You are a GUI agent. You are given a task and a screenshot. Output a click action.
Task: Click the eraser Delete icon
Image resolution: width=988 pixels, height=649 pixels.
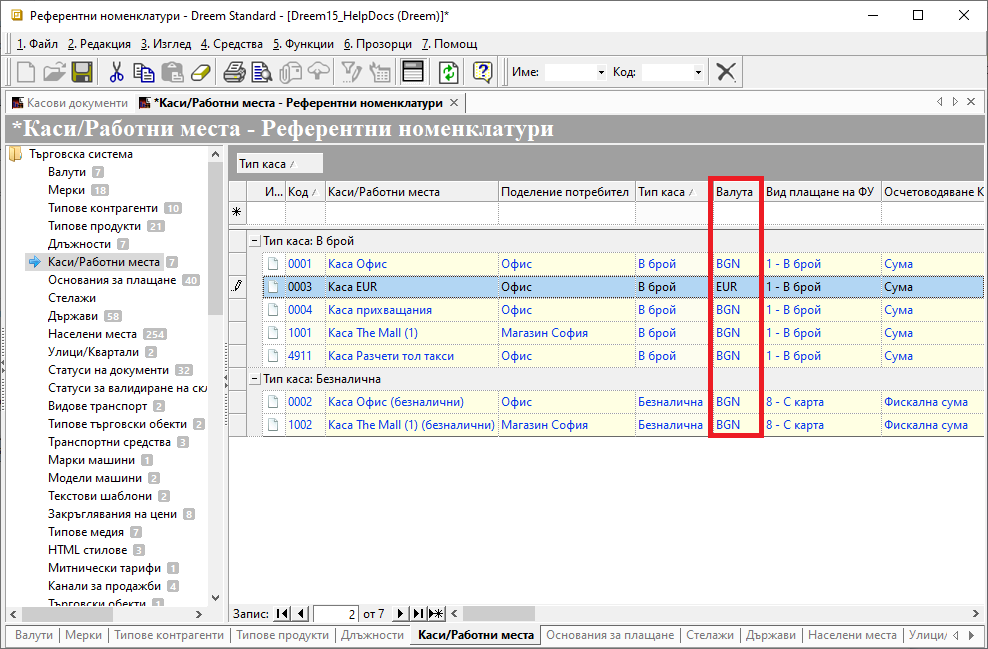201,72
